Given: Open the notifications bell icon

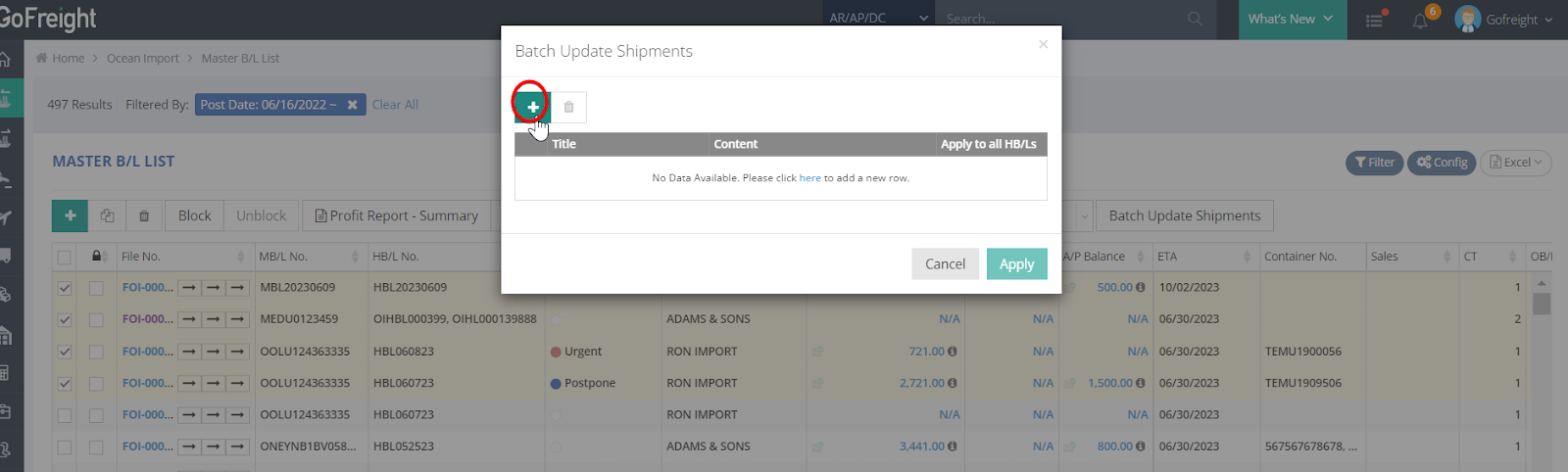Looking at the screenshot, I should pyautogui.click(x=1420, y=20).
